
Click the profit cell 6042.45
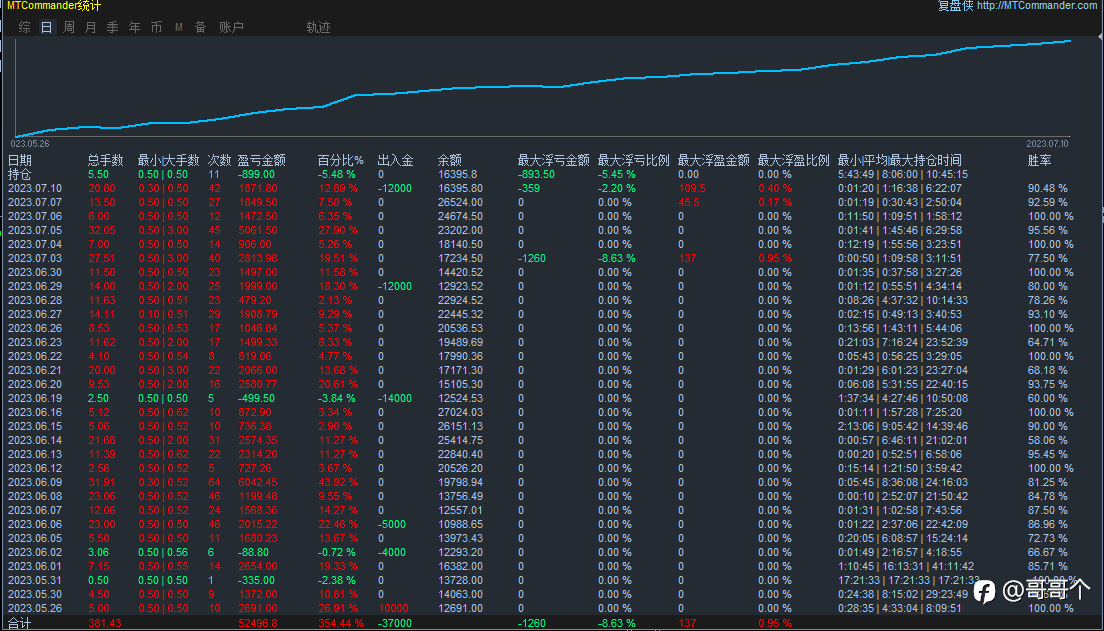258,482
